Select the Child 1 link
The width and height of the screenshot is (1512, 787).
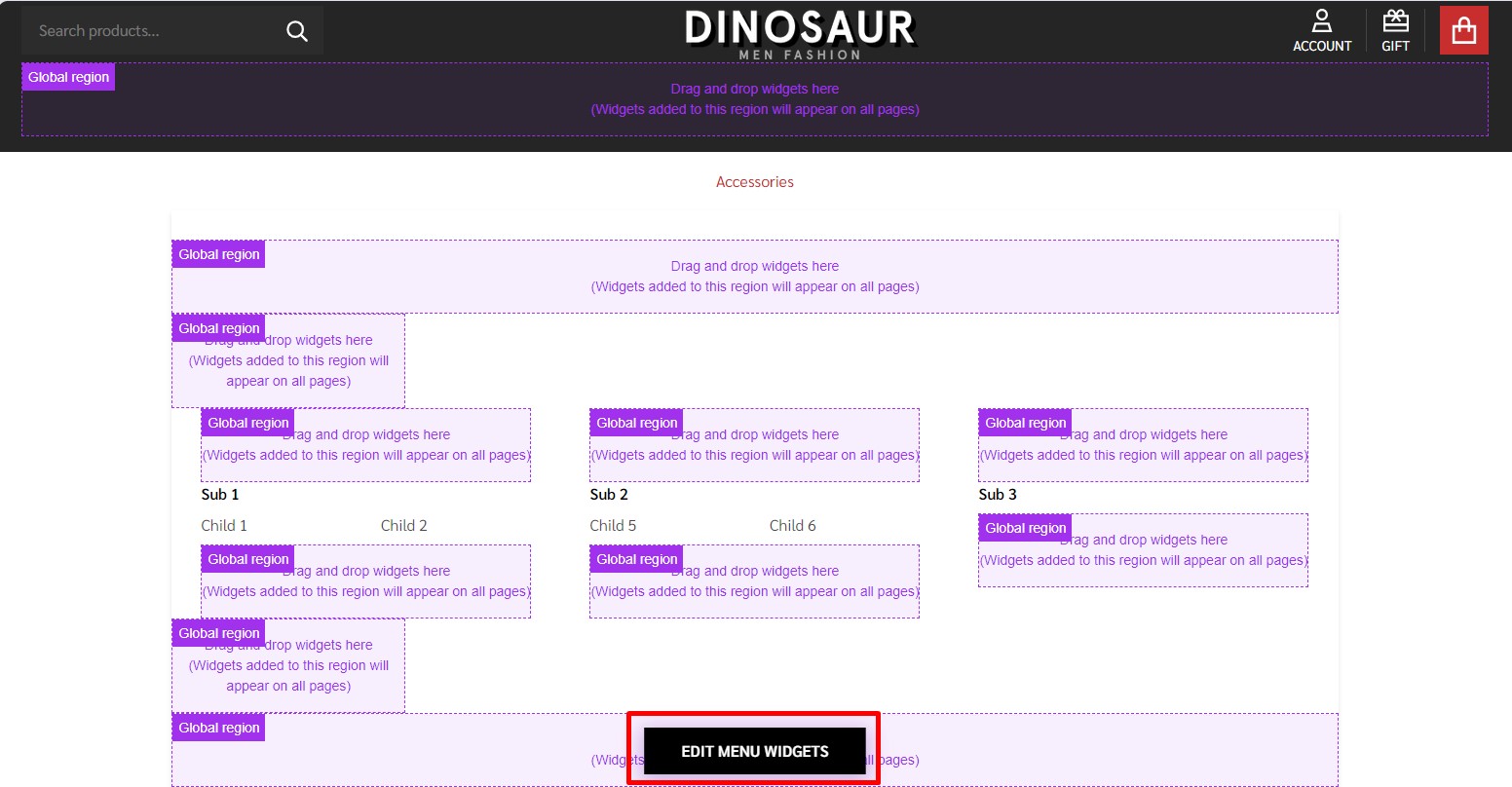pos(224,526)
